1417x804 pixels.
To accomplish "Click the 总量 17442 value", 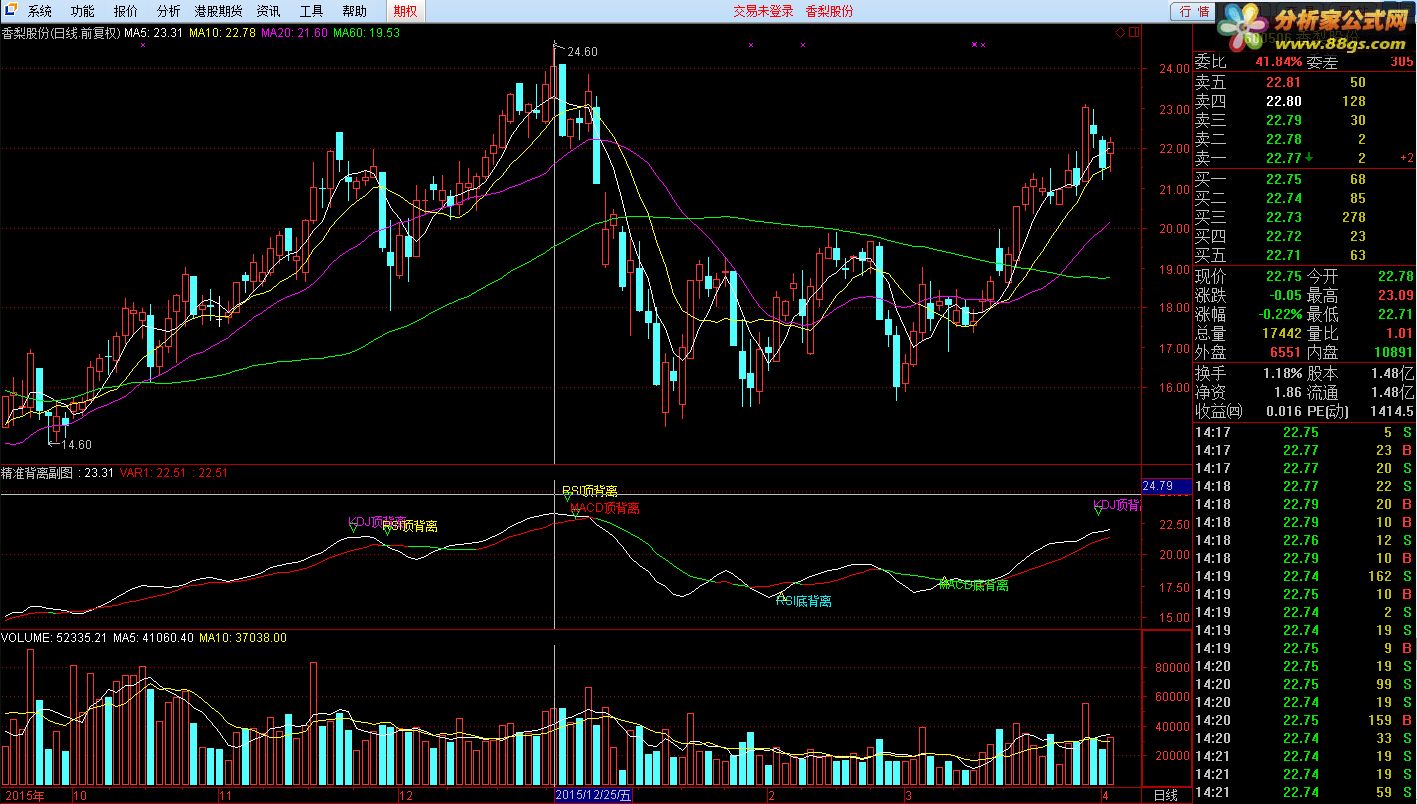I will [1281, 333].
